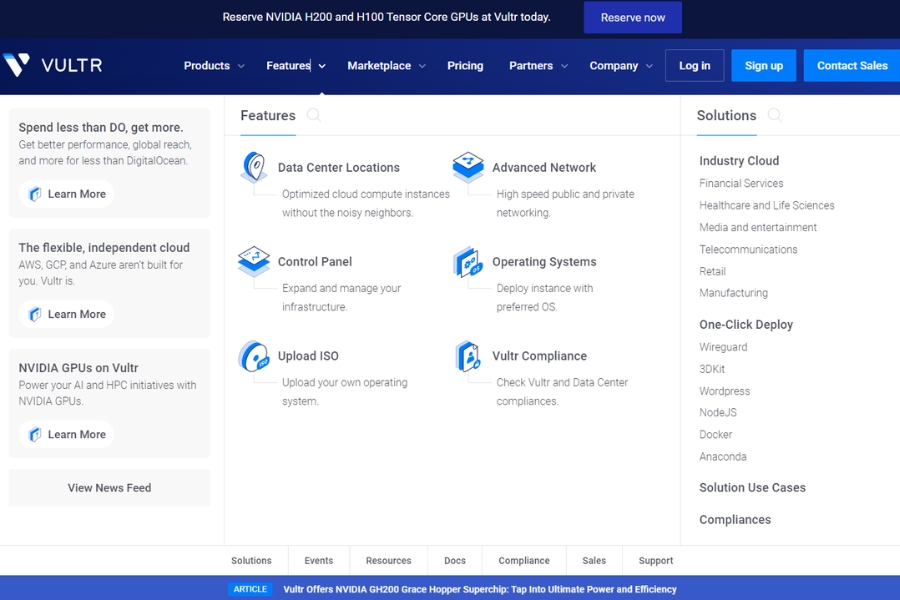Open the Upload ISO disc icon

tap(254, 355)
